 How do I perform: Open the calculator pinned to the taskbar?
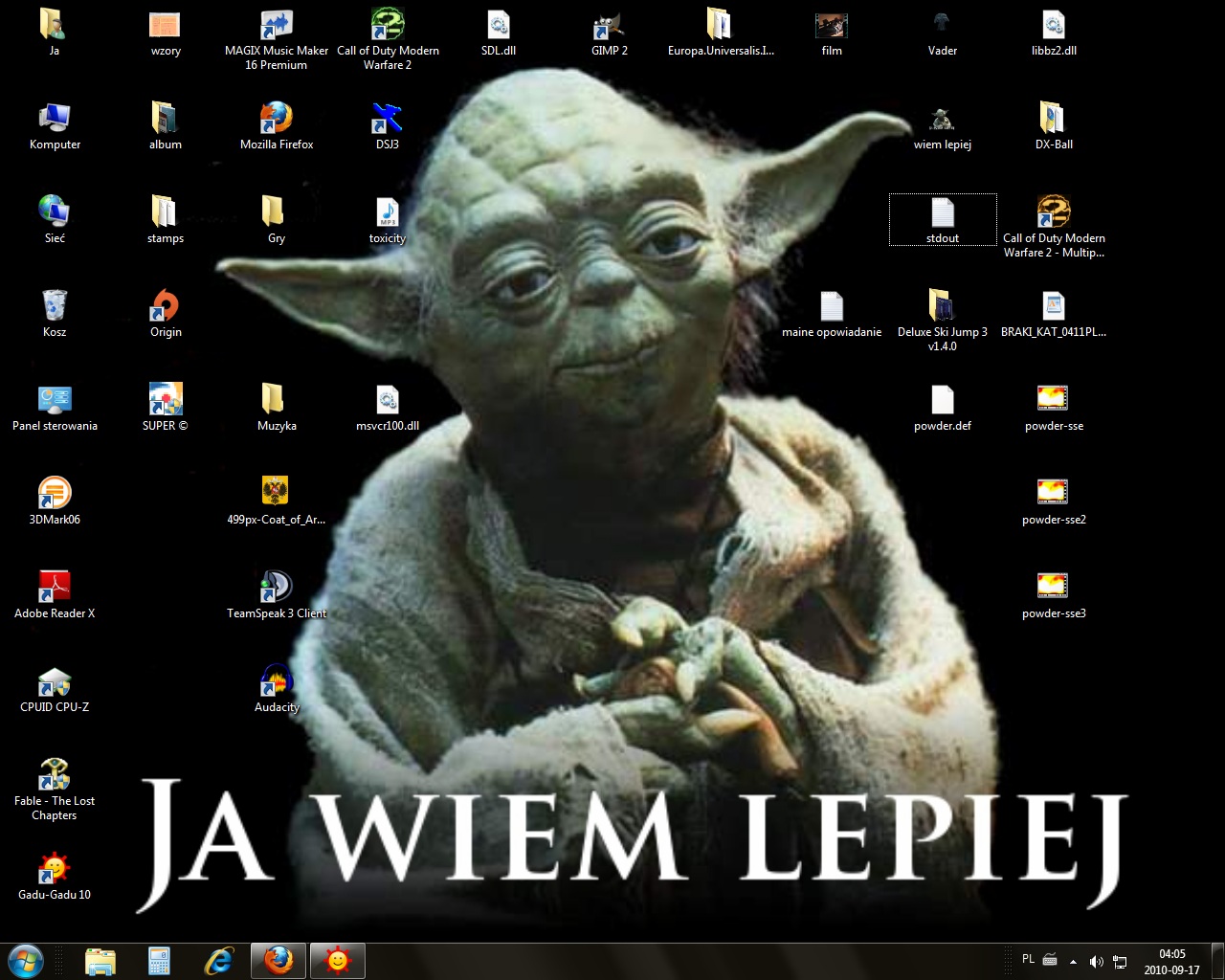click(159, 960)
